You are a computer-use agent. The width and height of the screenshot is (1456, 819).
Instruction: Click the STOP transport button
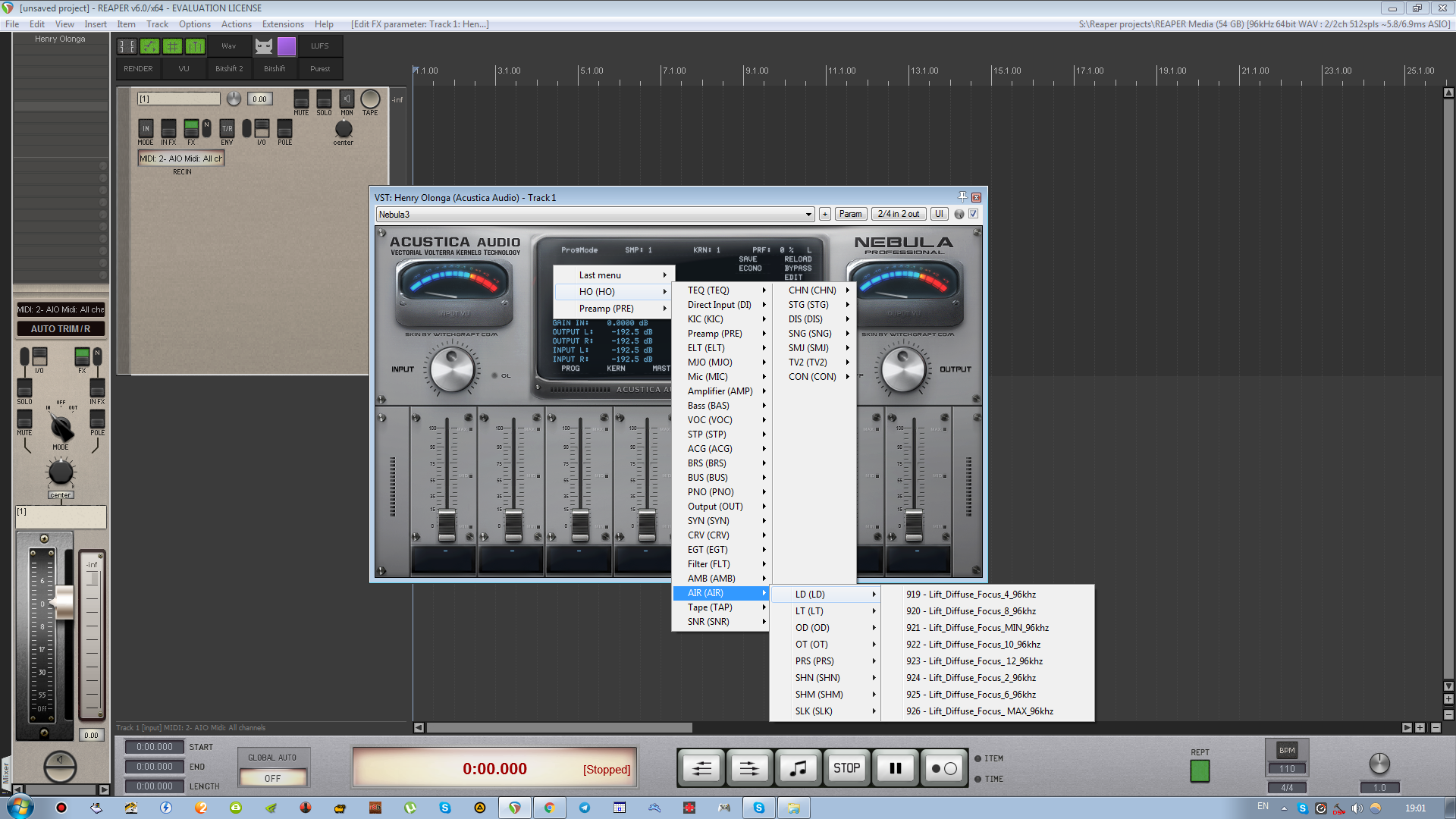click(847, 768)
